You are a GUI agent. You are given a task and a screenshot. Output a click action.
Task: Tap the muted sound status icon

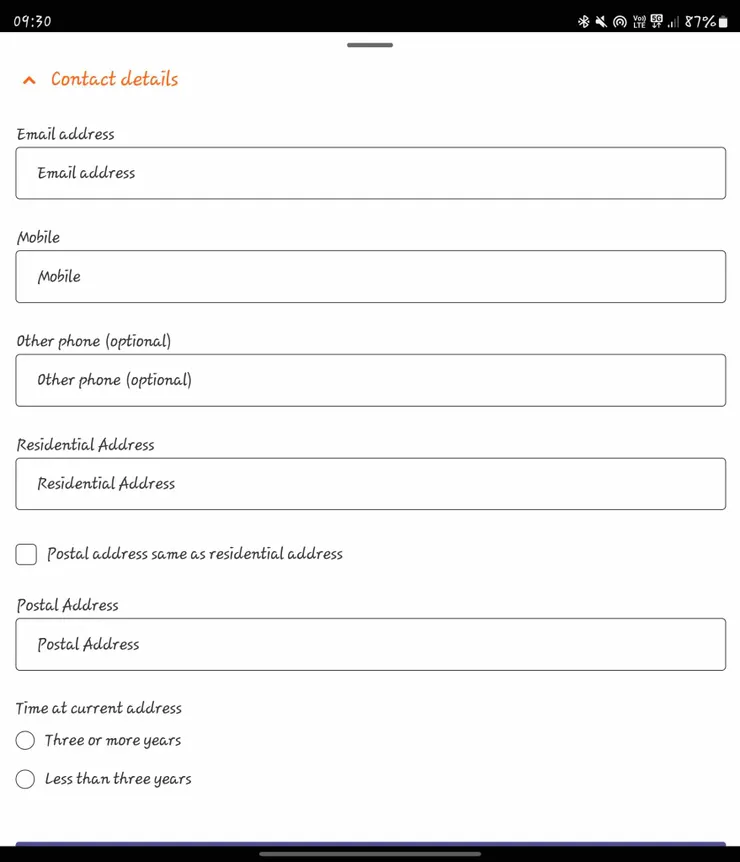(601, 21)
